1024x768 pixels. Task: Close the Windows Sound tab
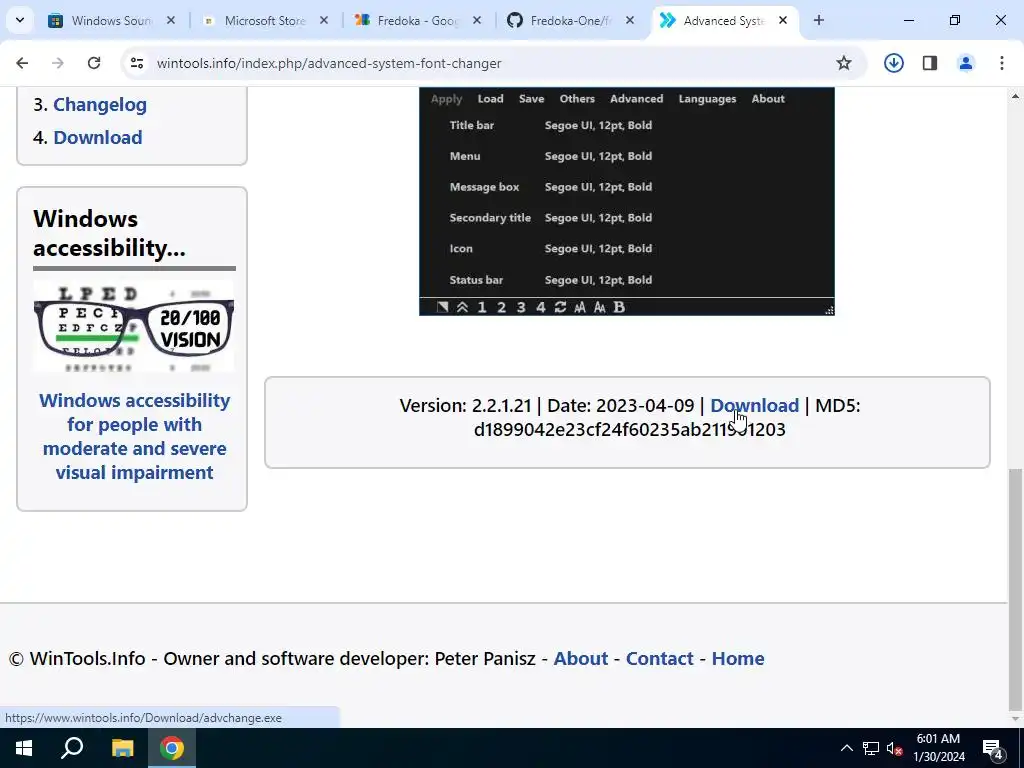170,20
